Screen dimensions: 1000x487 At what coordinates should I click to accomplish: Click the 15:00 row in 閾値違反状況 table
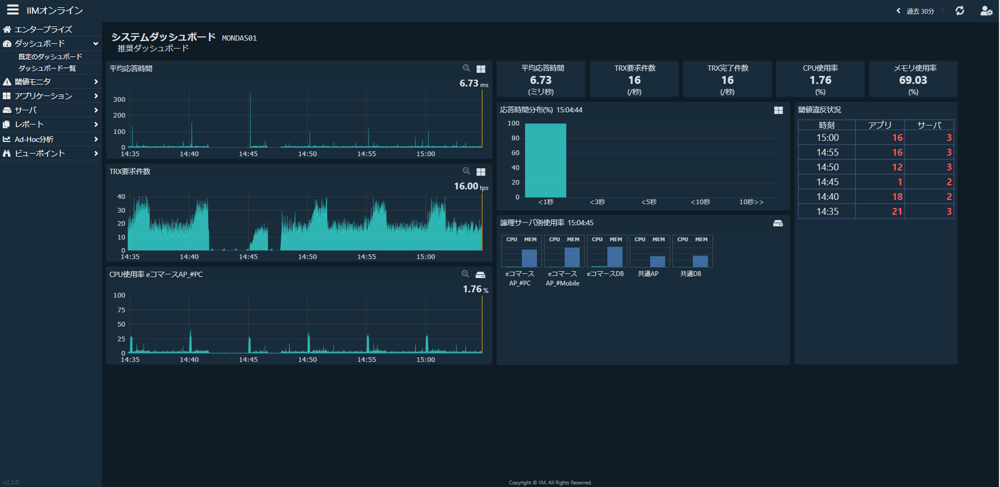[x=876, y=138]
